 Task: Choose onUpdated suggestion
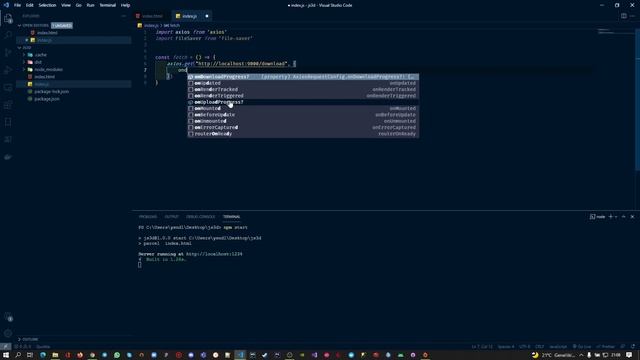(303, 83)
